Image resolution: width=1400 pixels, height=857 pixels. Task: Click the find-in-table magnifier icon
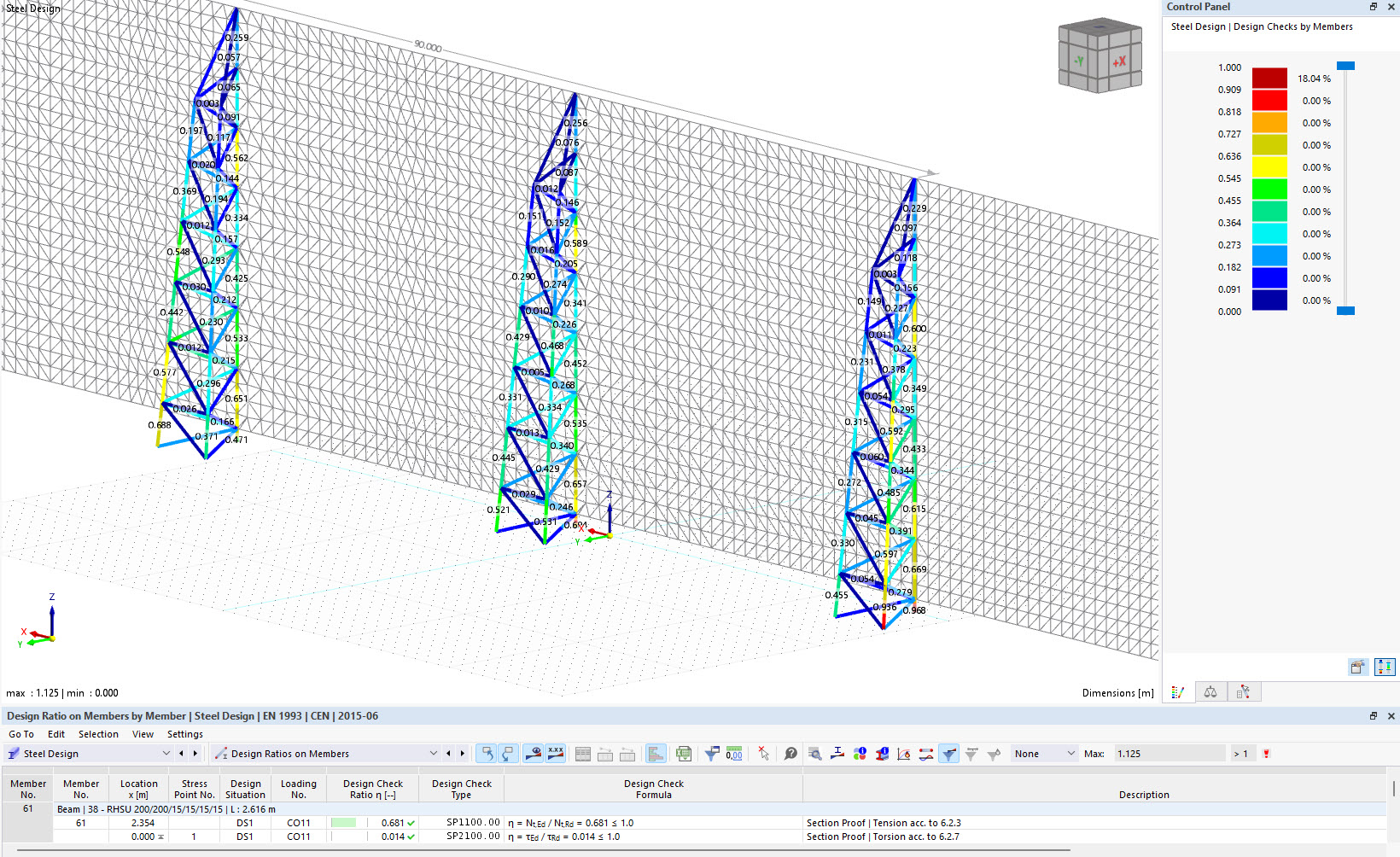[814, 753]
